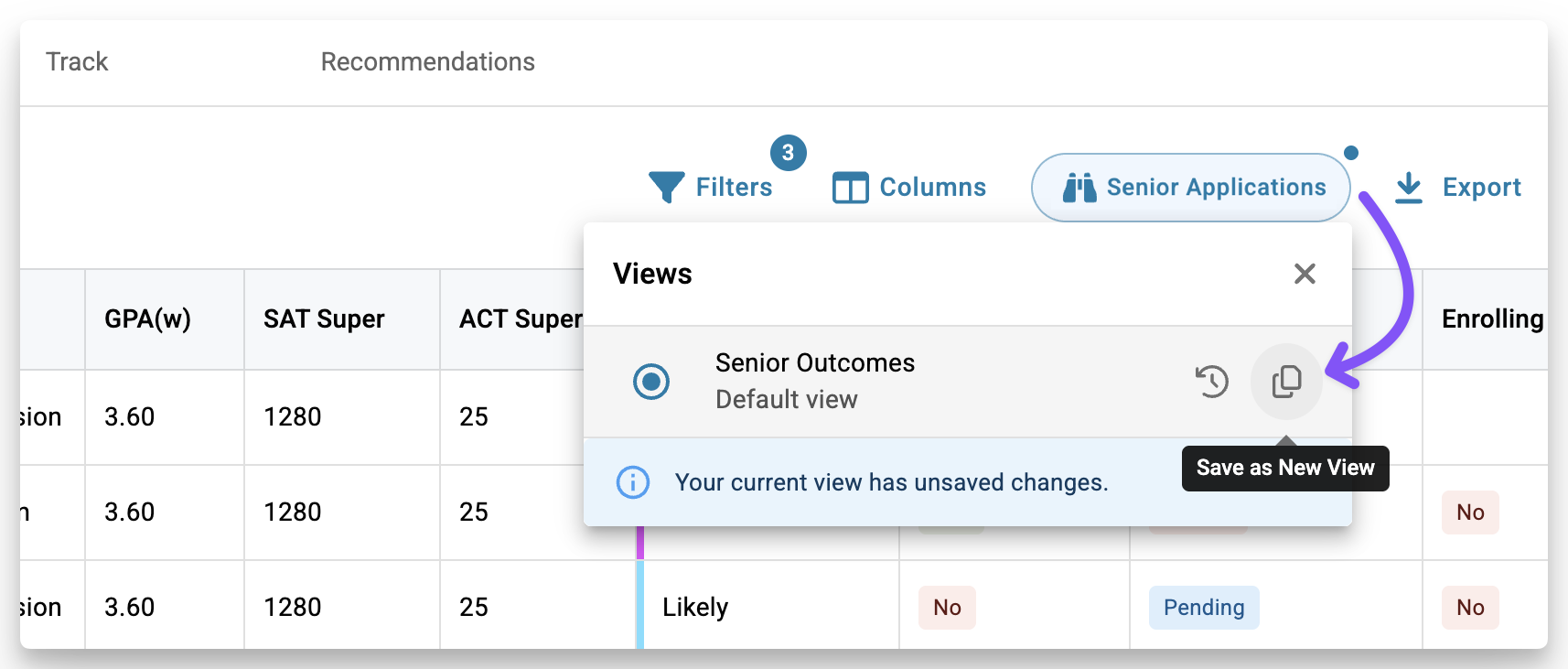Open the Senior Applications views dropdown
1568x669 pixels.
click(1190, 188)
